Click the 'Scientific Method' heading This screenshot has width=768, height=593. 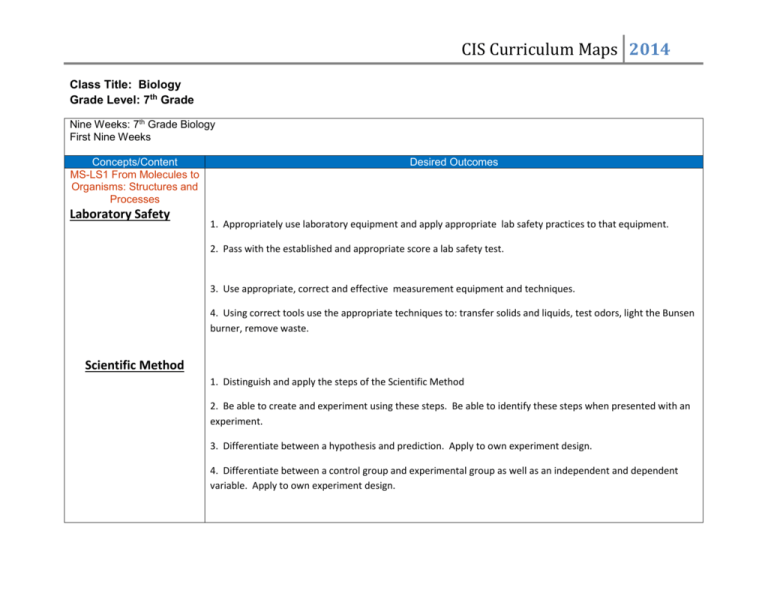point(135,365)
